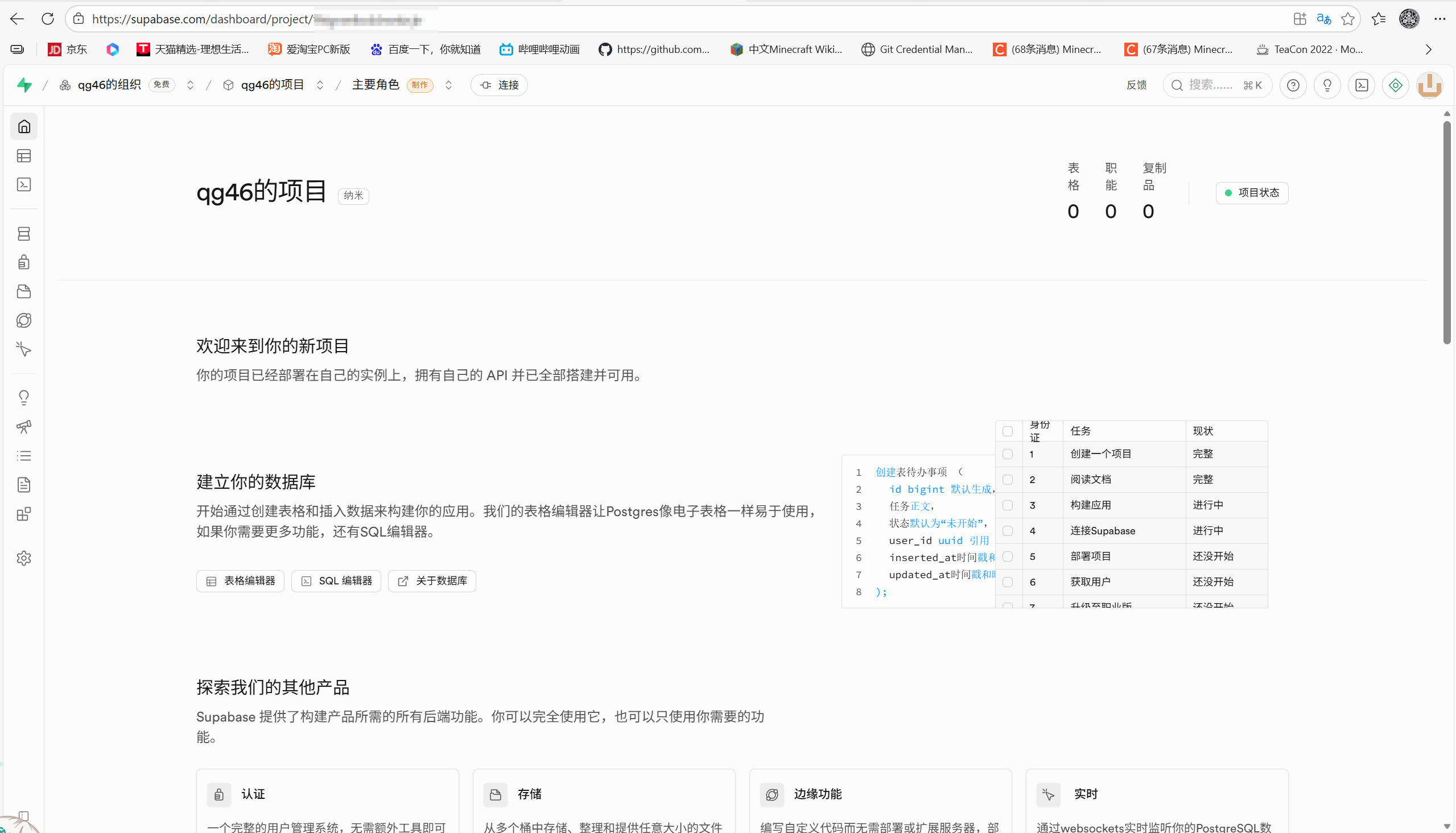Open the Realtime cursor sidebar icon
The image size is (1456, 833).
(x=23, y=349)
